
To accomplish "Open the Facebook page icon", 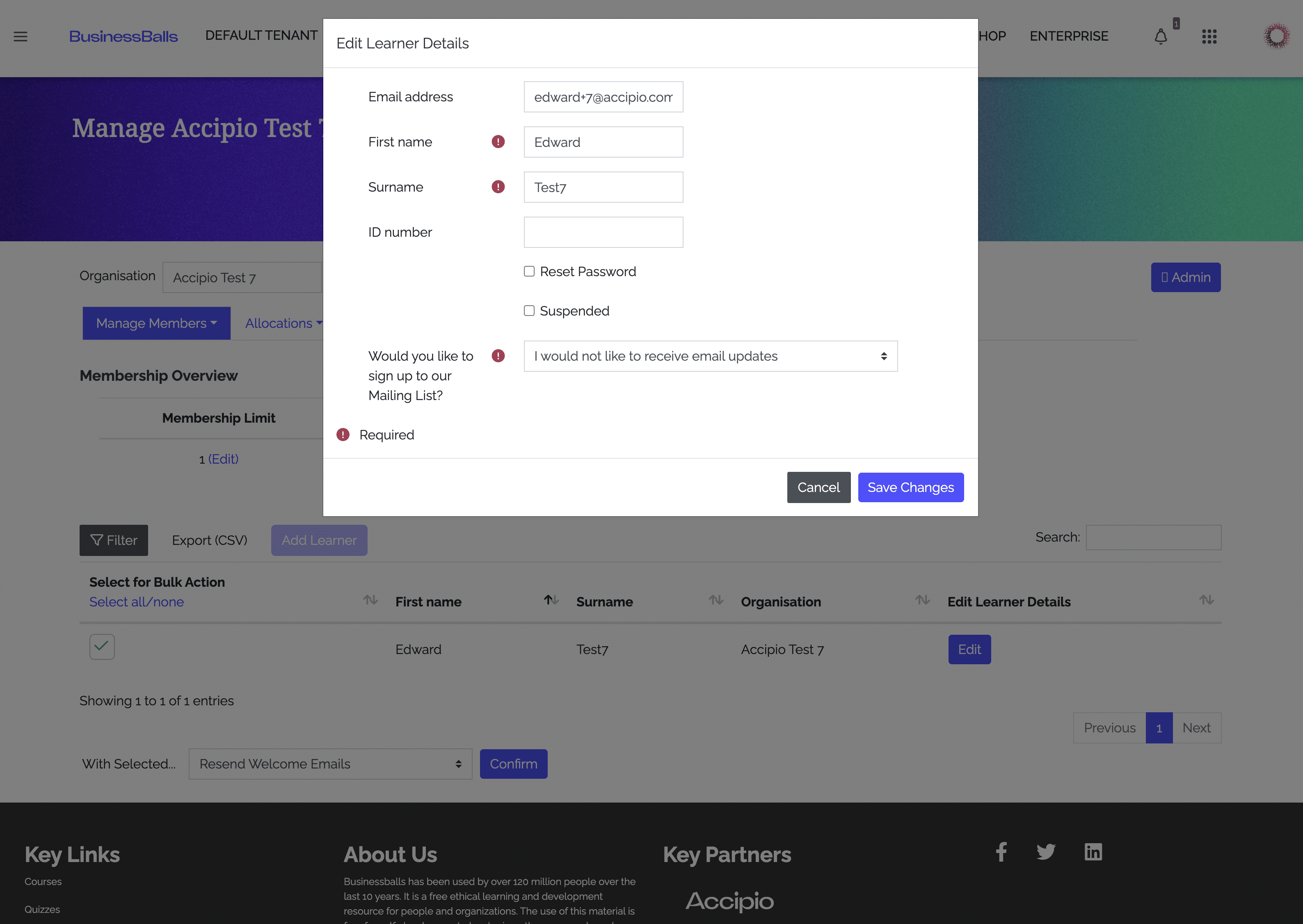I will click(x=1001, y=852).
